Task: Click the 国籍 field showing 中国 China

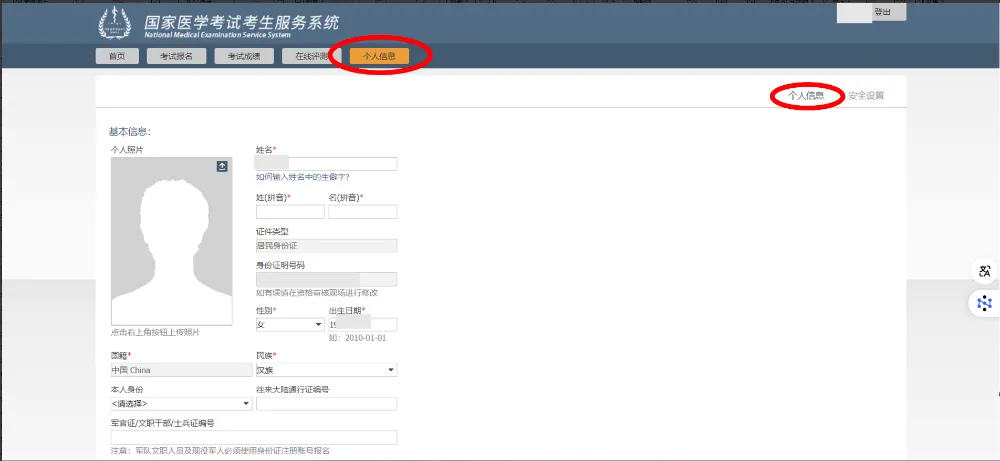Action: [182, 370]
